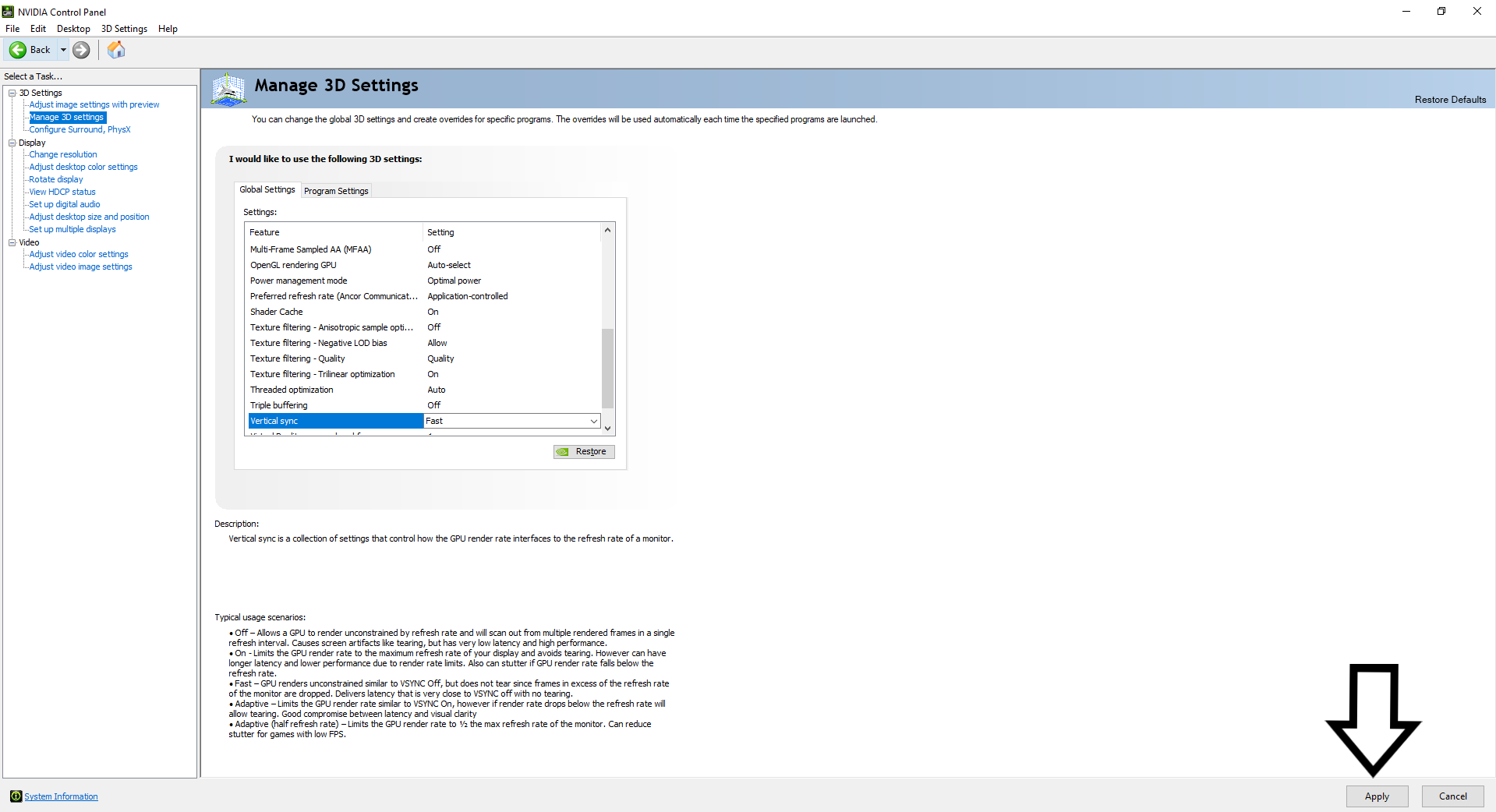This screenshot has width=1496, height=812.
Task: Click the settings list scroll up arrow
Action: click(607, 230)
